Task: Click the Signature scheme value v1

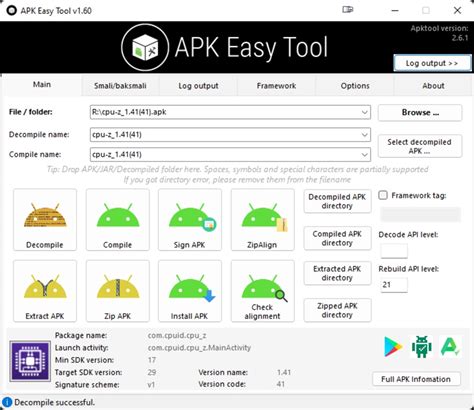Action: pyautogui.click(x=151, y=385)
